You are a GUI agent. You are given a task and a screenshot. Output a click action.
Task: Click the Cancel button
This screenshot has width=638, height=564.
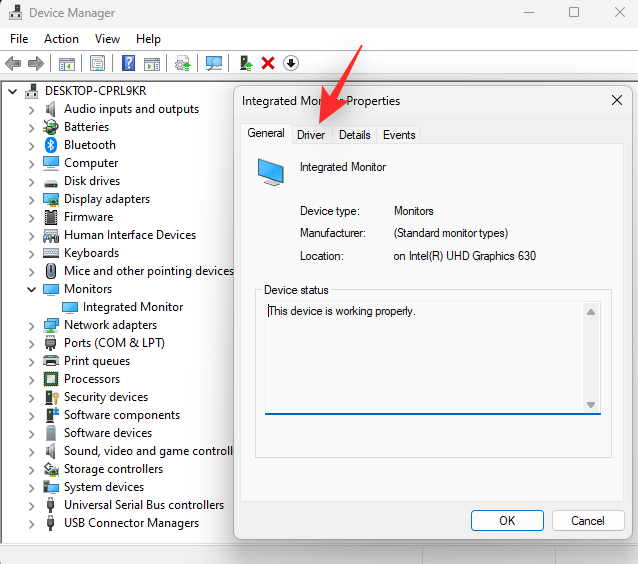[588, 520]
